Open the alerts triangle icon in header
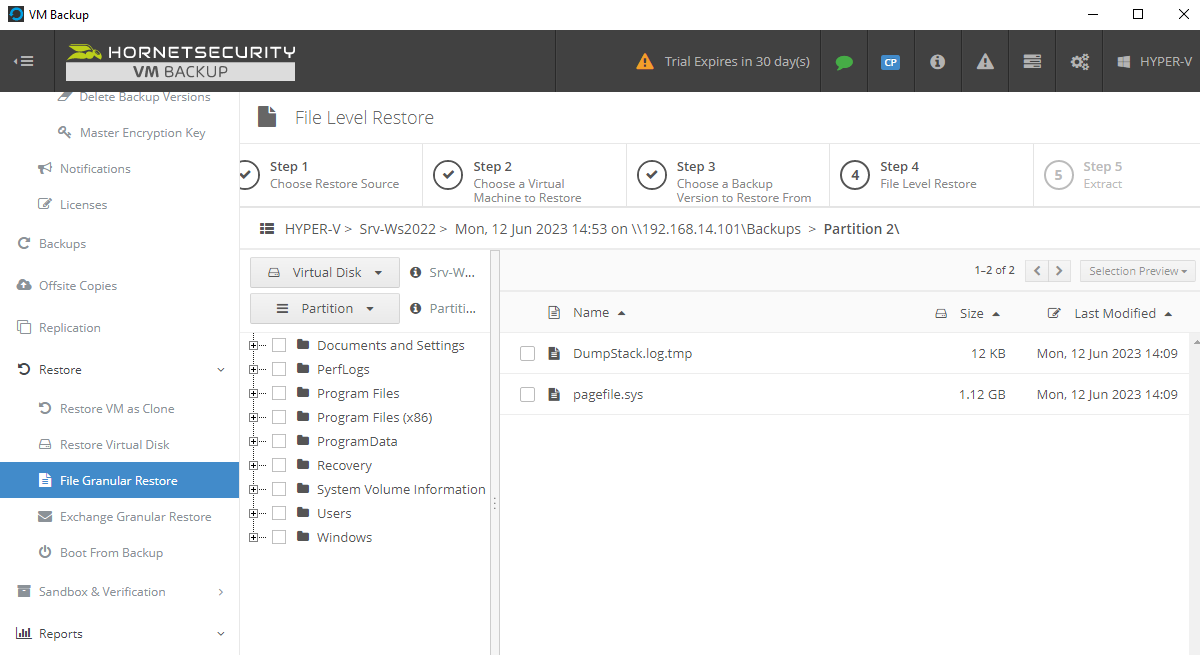Image resolution: width=1200 pixels, height=655 pixels. 985,61
